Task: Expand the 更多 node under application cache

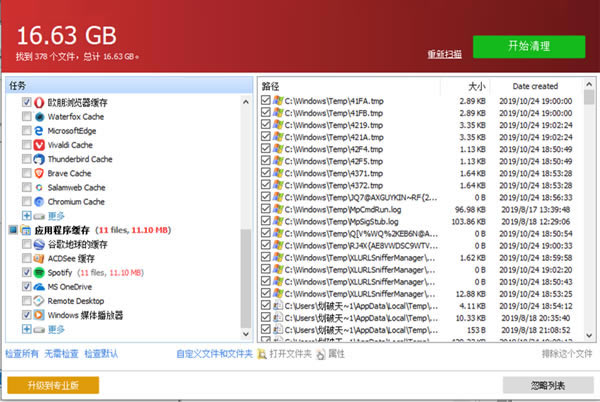Action: pyautogui.click(x=26, y=329)
